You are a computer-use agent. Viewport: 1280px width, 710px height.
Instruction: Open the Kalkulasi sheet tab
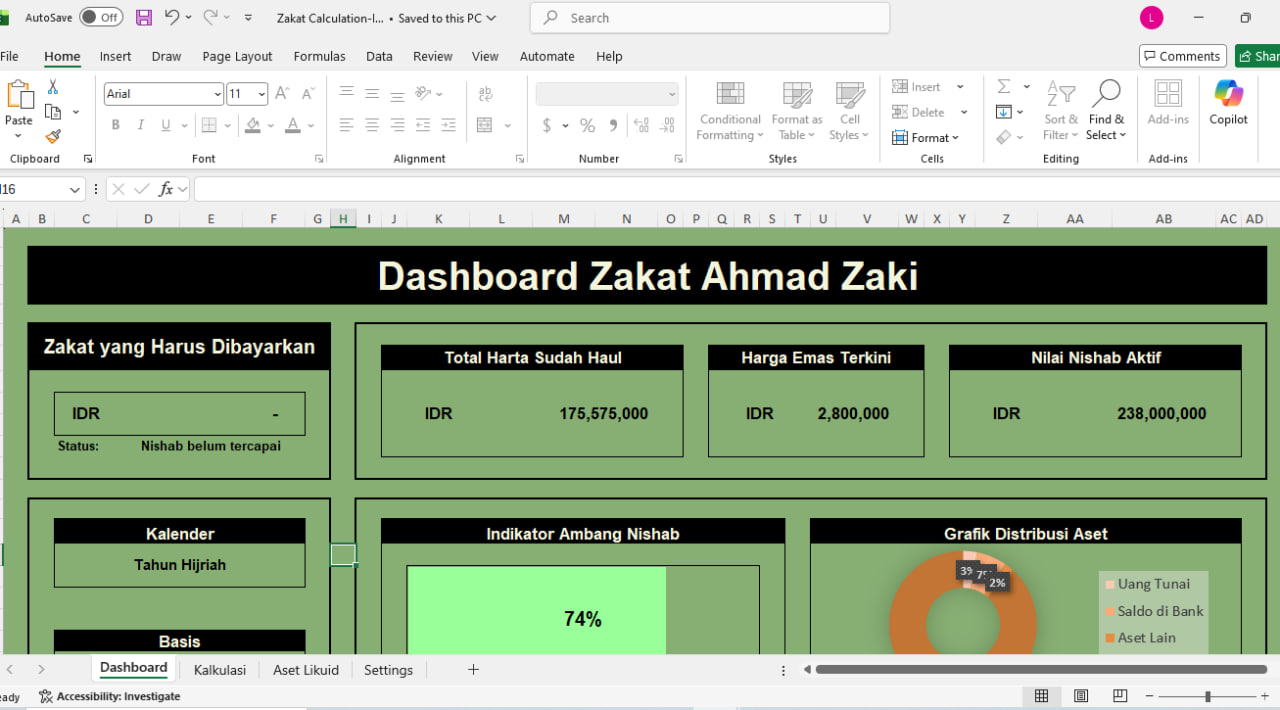(x=219, y=670)
